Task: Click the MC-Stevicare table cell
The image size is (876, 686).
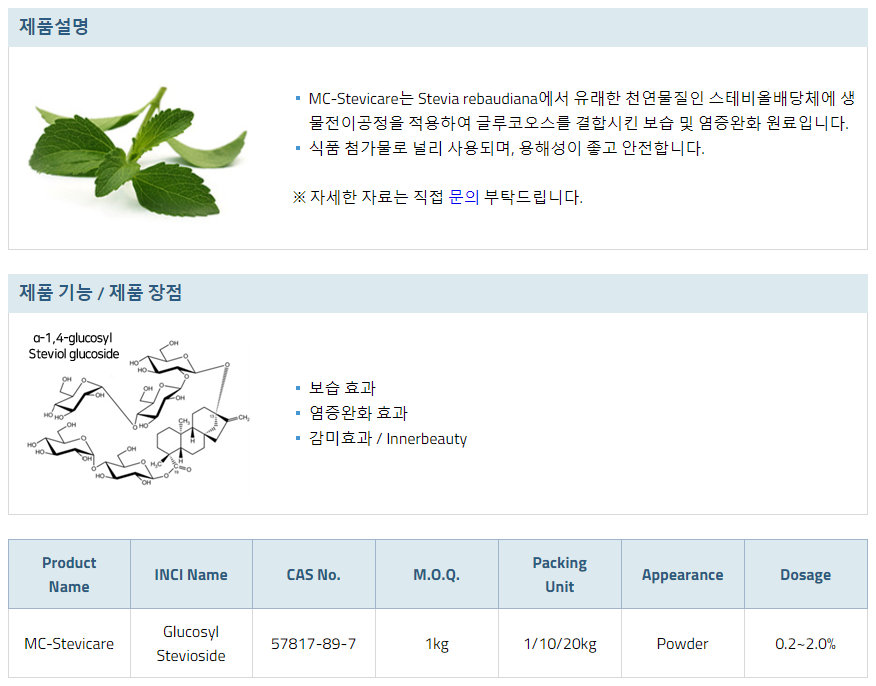Action: pyautogui.click(x=69, y=644)
